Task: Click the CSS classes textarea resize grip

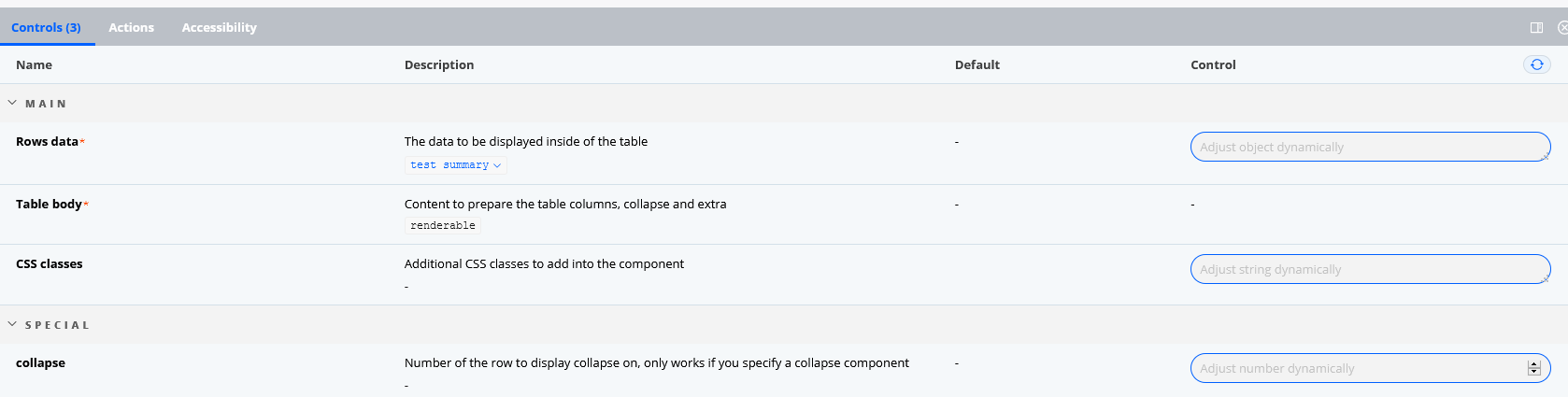Action: coord(1546,279)
